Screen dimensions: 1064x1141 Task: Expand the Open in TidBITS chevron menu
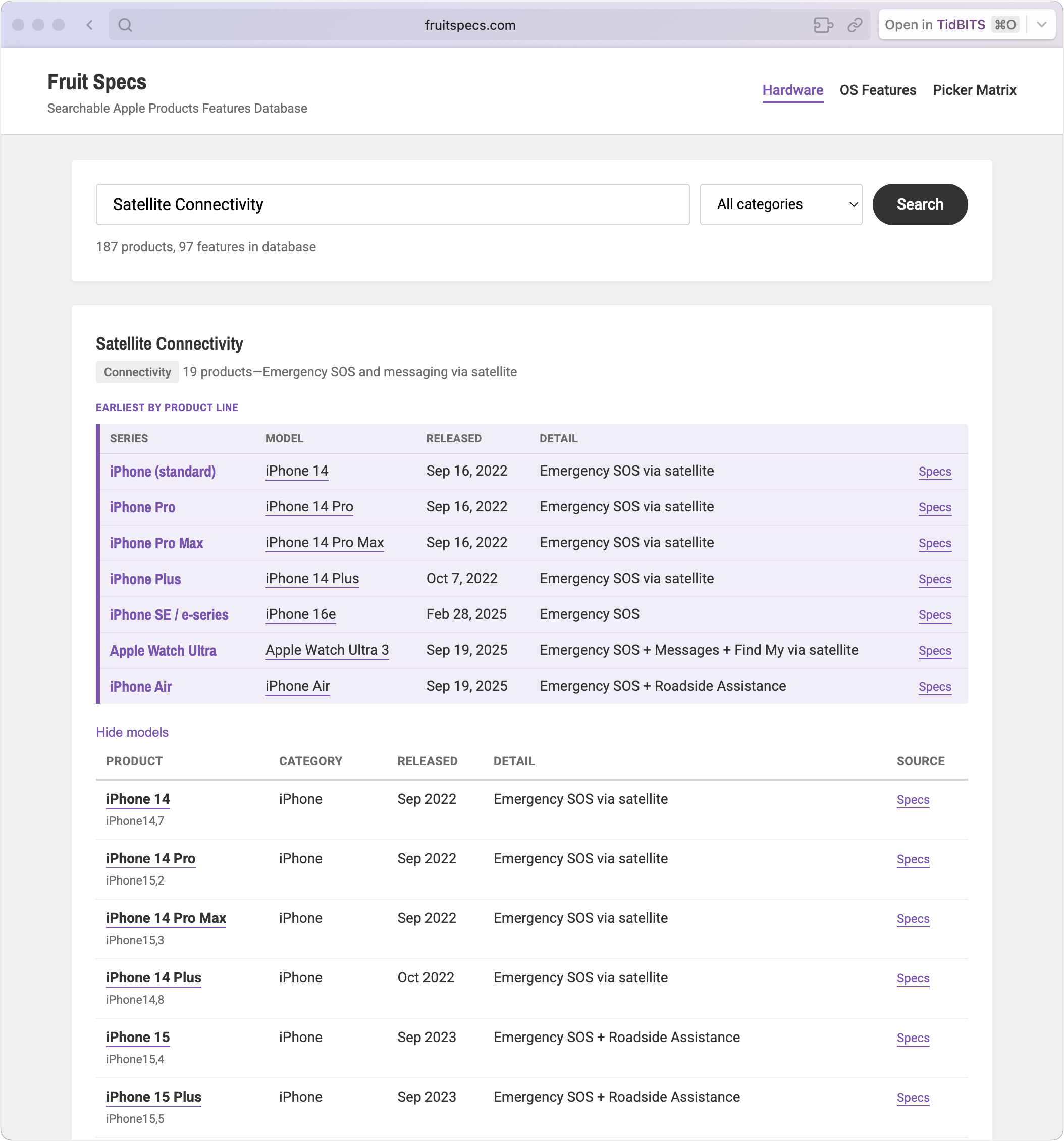point(1042,25)
